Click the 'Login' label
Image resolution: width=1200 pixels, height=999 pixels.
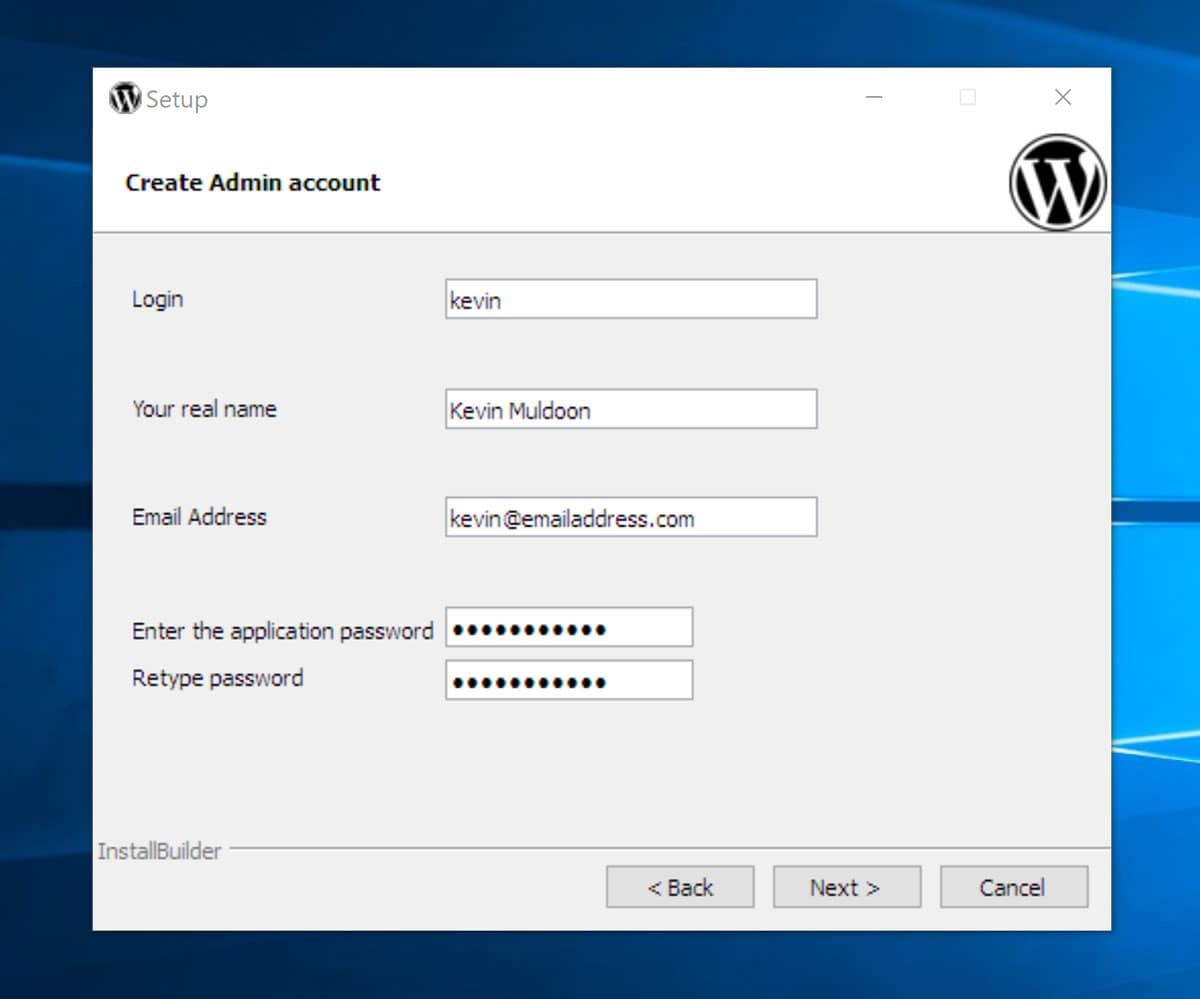(158, 299)
